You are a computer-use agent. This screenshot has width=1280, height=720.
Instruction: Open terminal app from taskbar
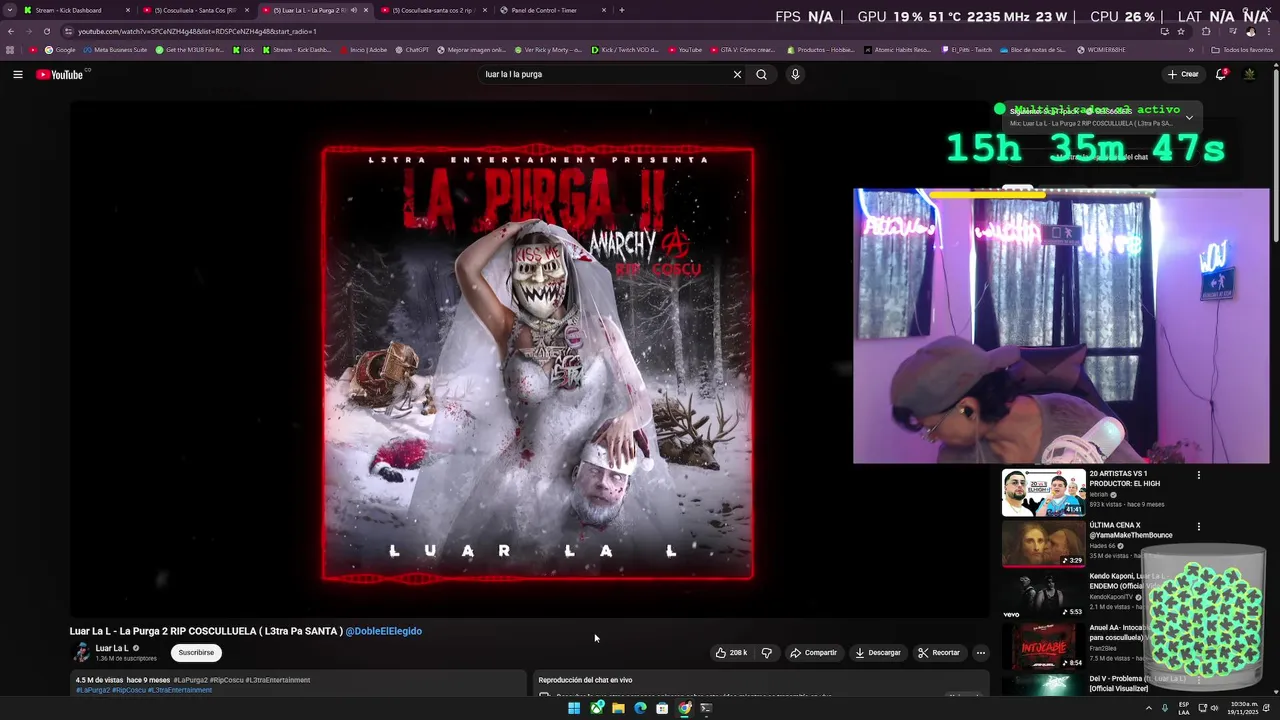706,708
